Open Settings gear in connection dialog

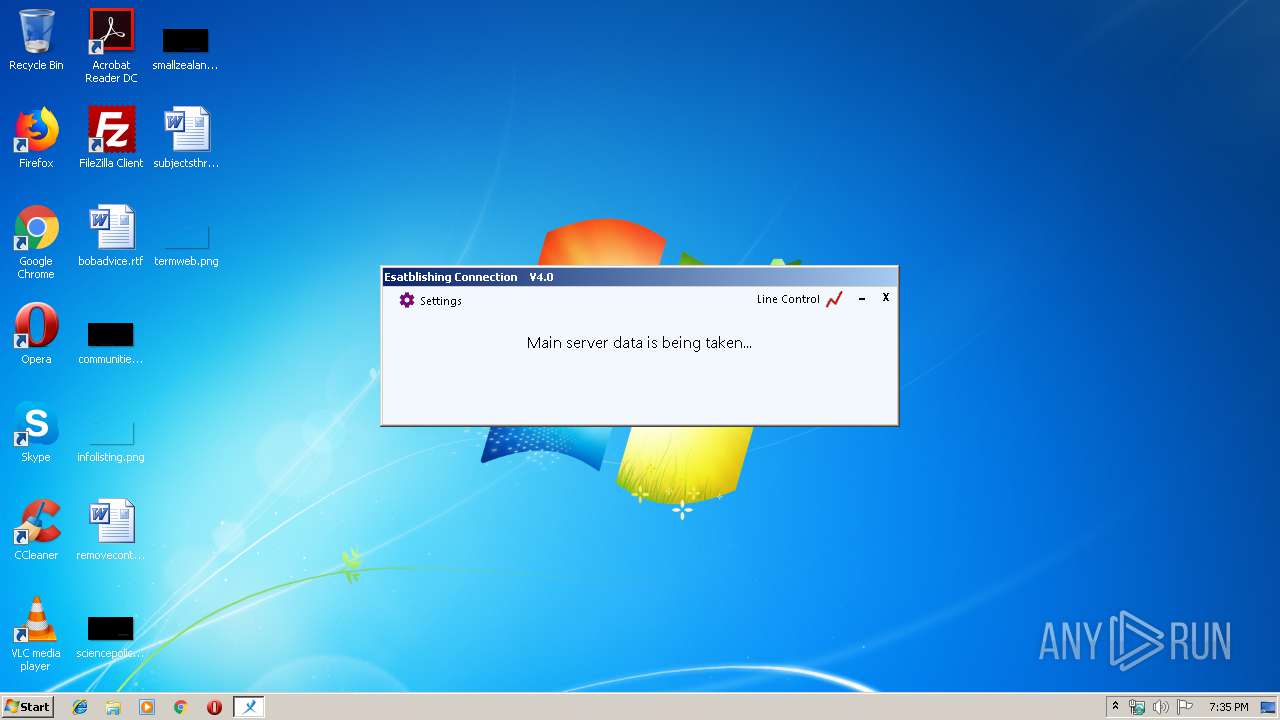[406, 300]
